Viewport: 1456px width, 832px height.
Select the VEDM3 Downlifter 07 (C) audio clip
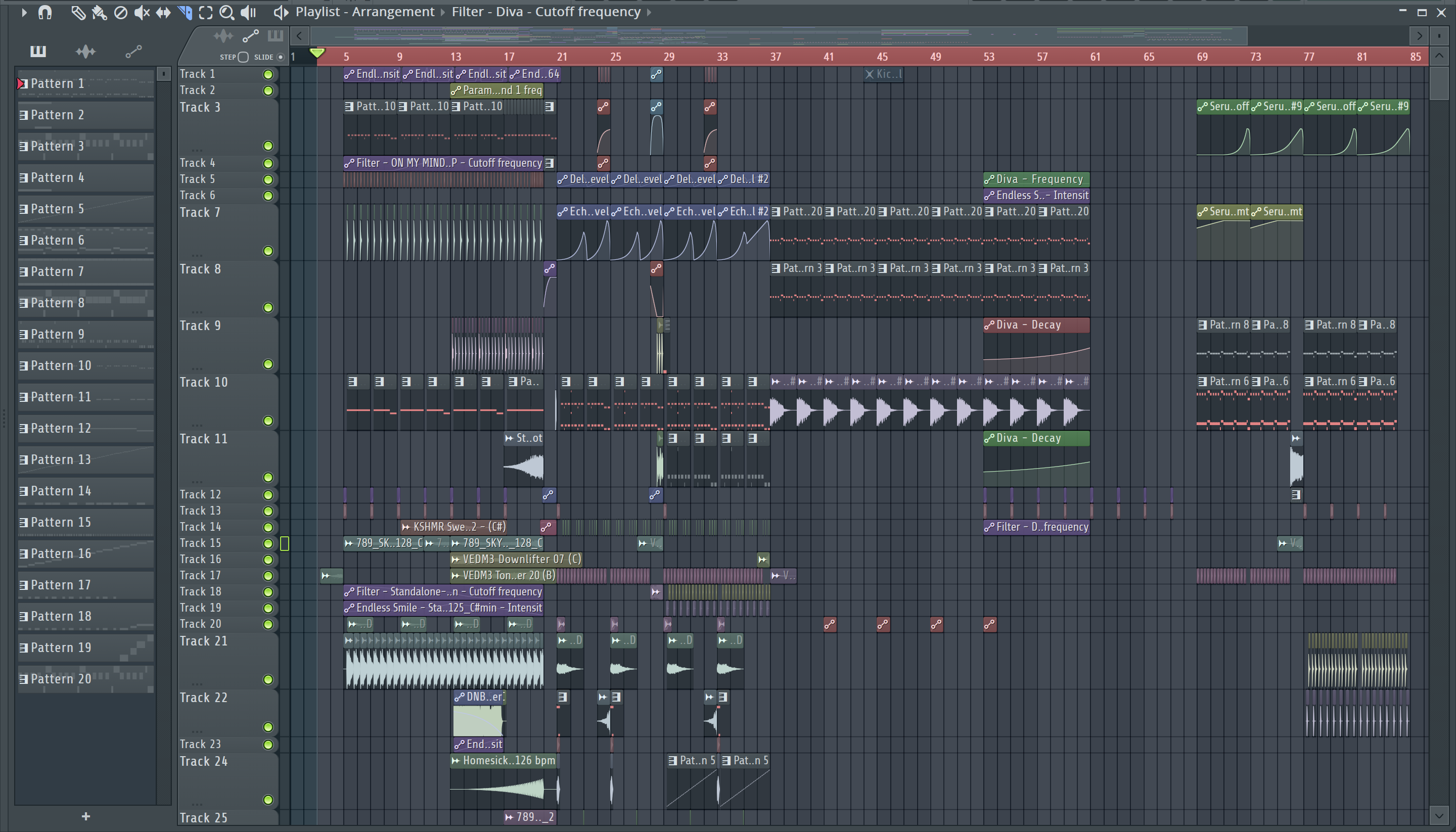point(516,560)
